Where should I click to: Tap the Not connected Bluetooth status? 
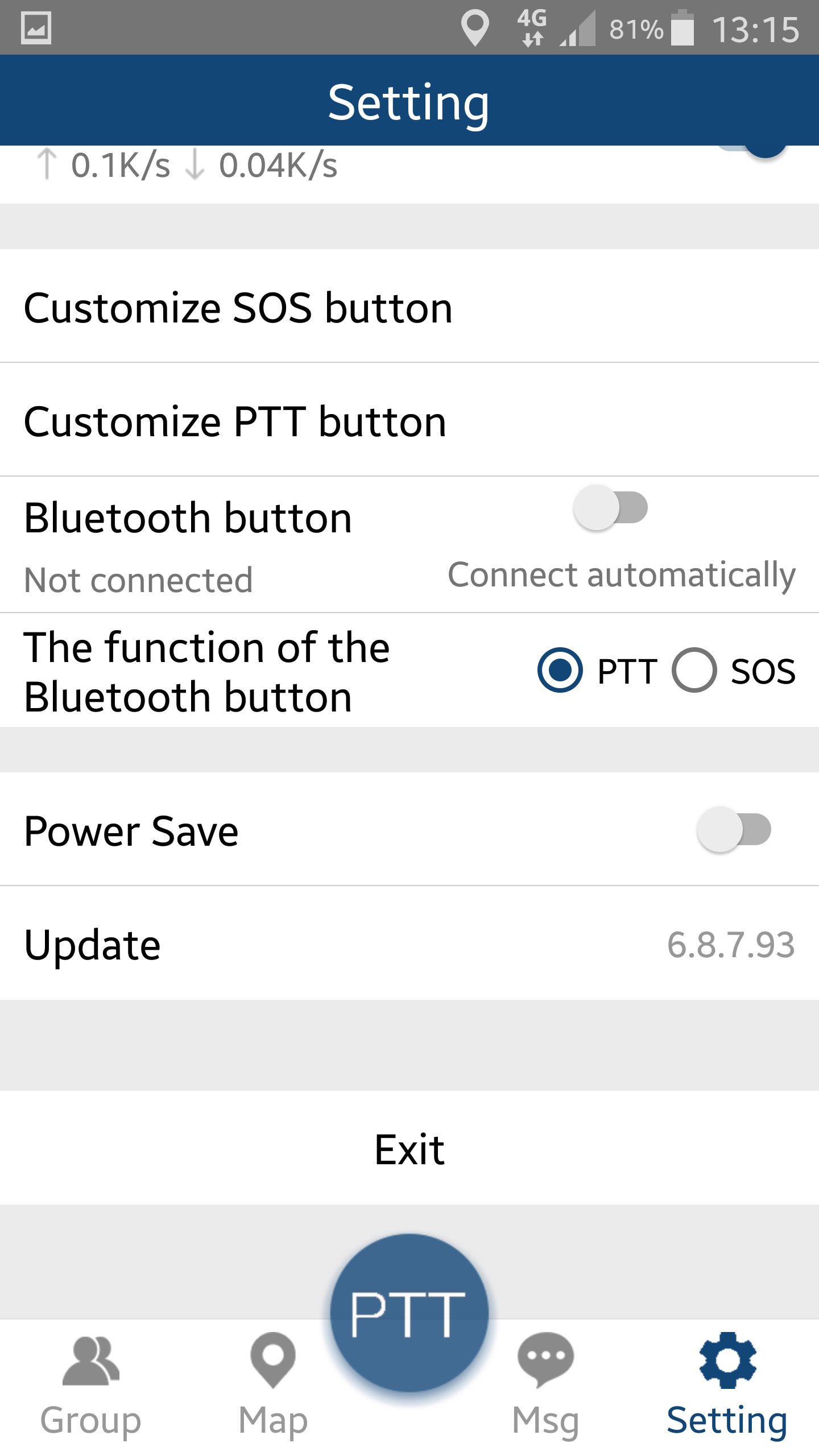pos(138,580)
